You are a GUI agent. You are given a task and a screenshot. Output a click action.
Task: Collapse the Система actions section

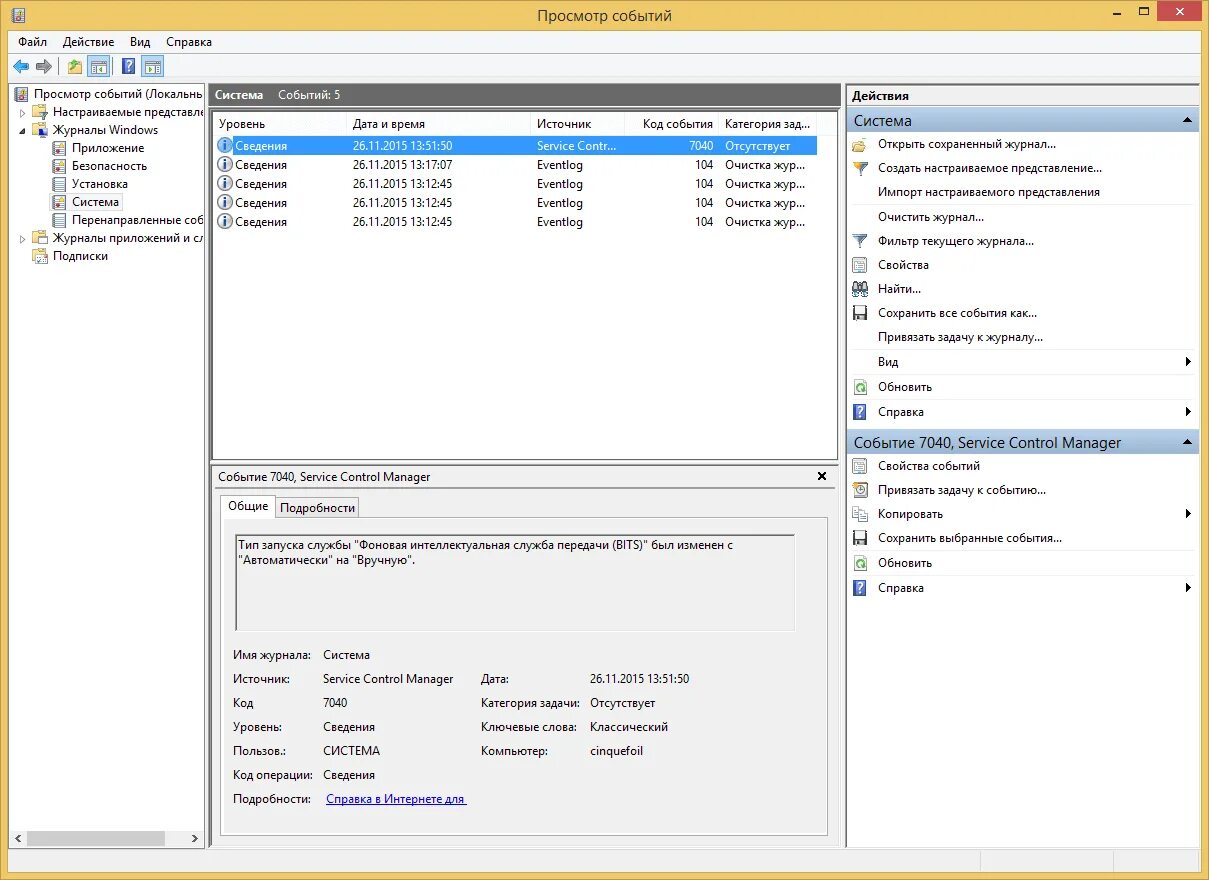[x=1187, y=121]
